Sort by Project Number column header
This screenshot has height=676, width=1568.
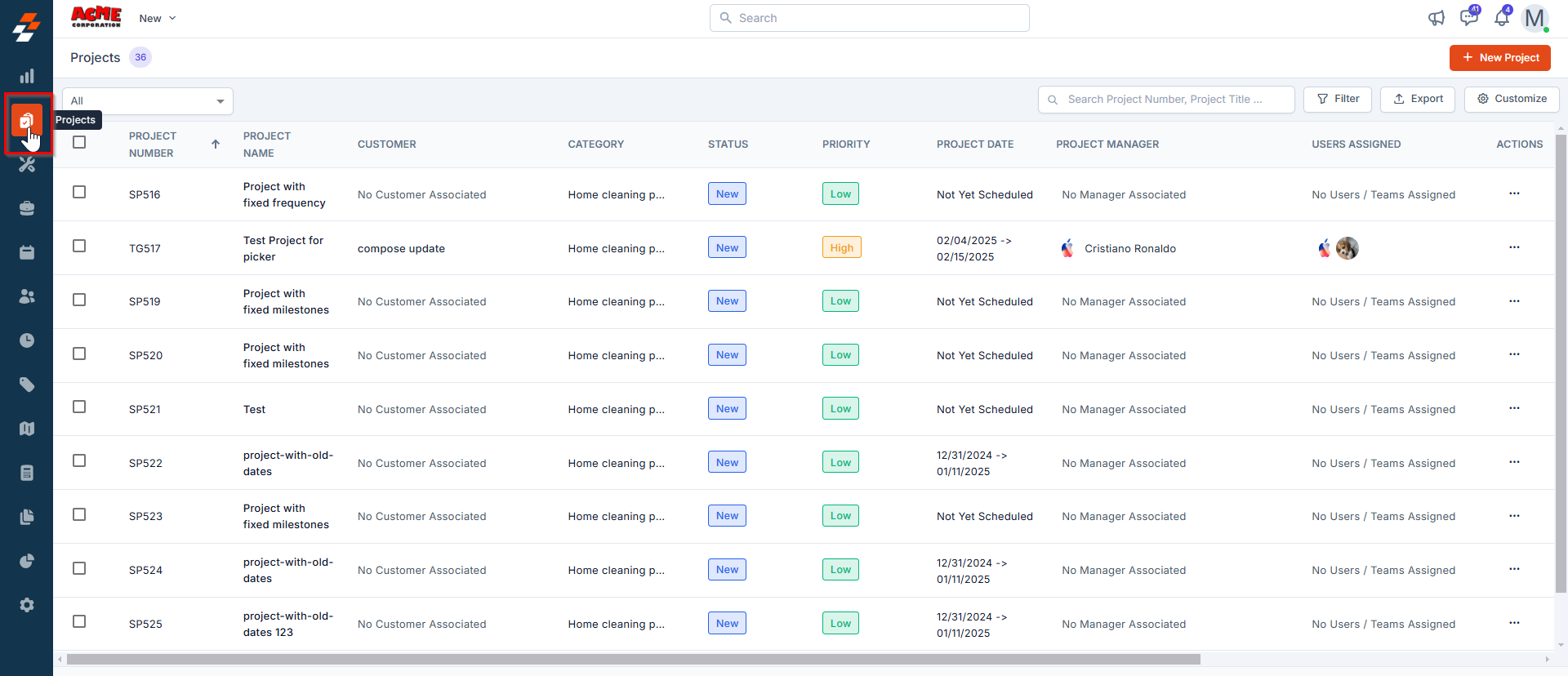click(153, 145)
